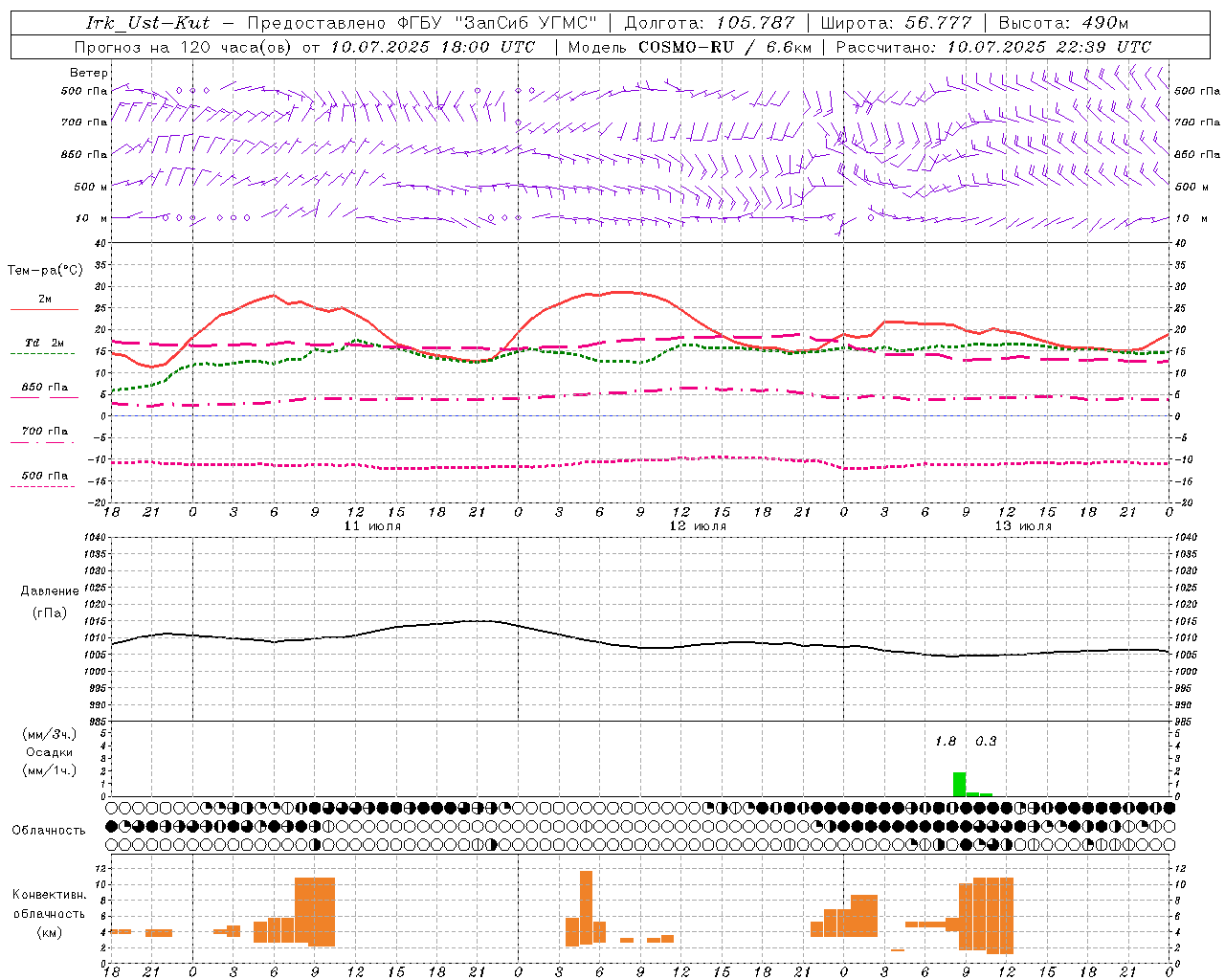The width and height of the screenshot is (1225, 980).
Task: Click the Высота: 490м value
Action: pos(1063,23)
